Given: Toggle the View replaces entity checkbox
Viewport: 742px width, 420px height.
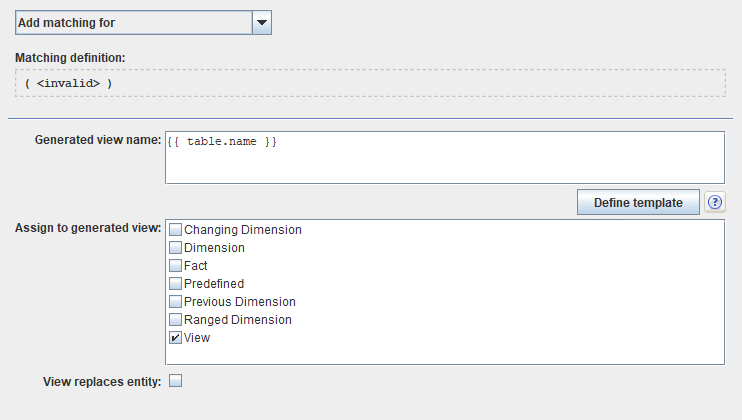Looking at the screenshot, I should (x=176, y=381).
